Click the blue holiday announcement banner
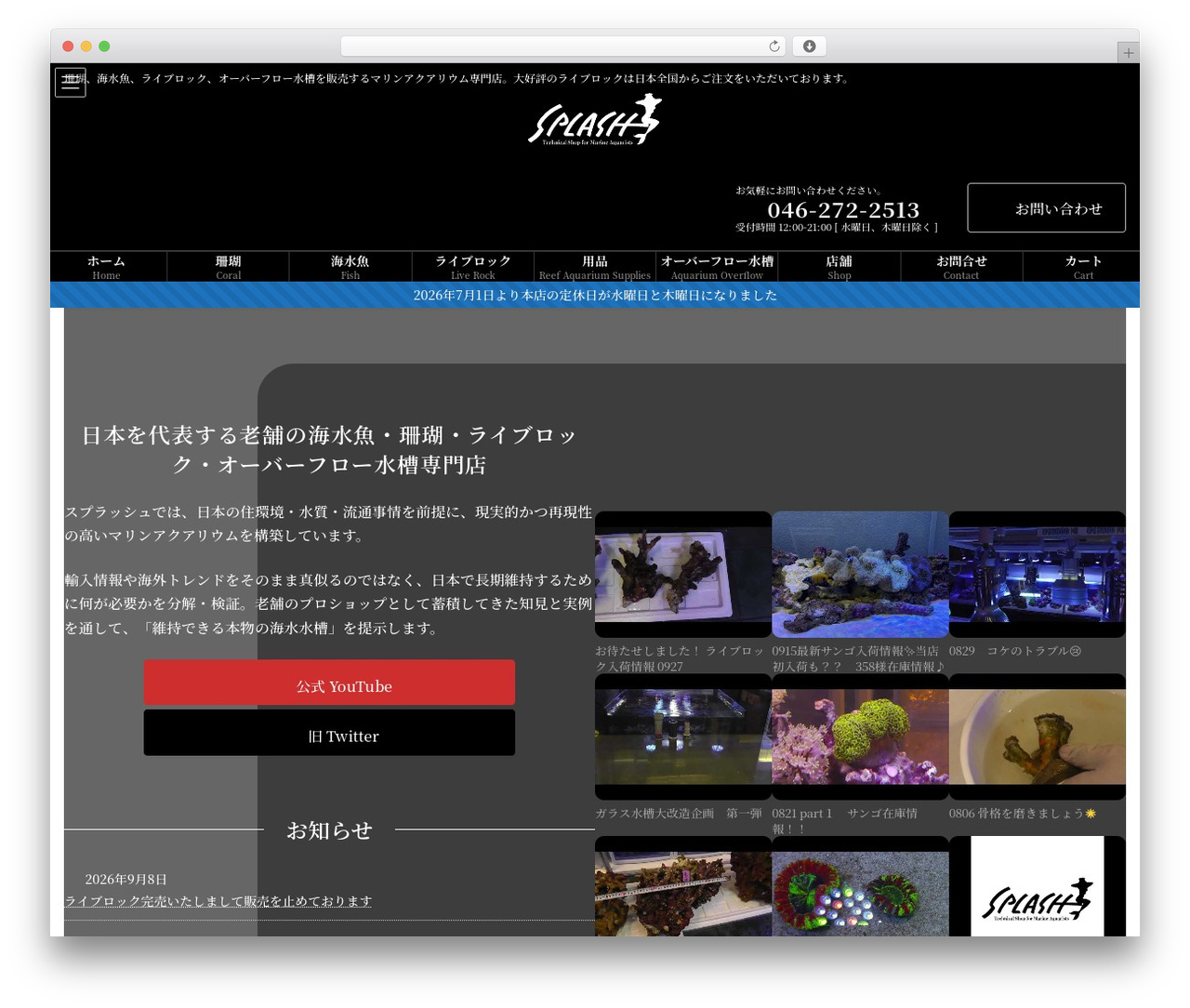The image size is (1190, 1008). 595,295
